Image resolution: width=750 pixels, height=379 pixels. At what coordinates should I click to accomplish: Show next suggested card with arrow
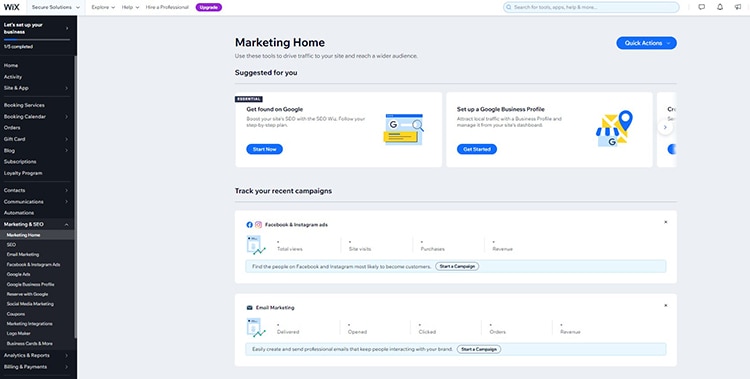tap(665, 127)
